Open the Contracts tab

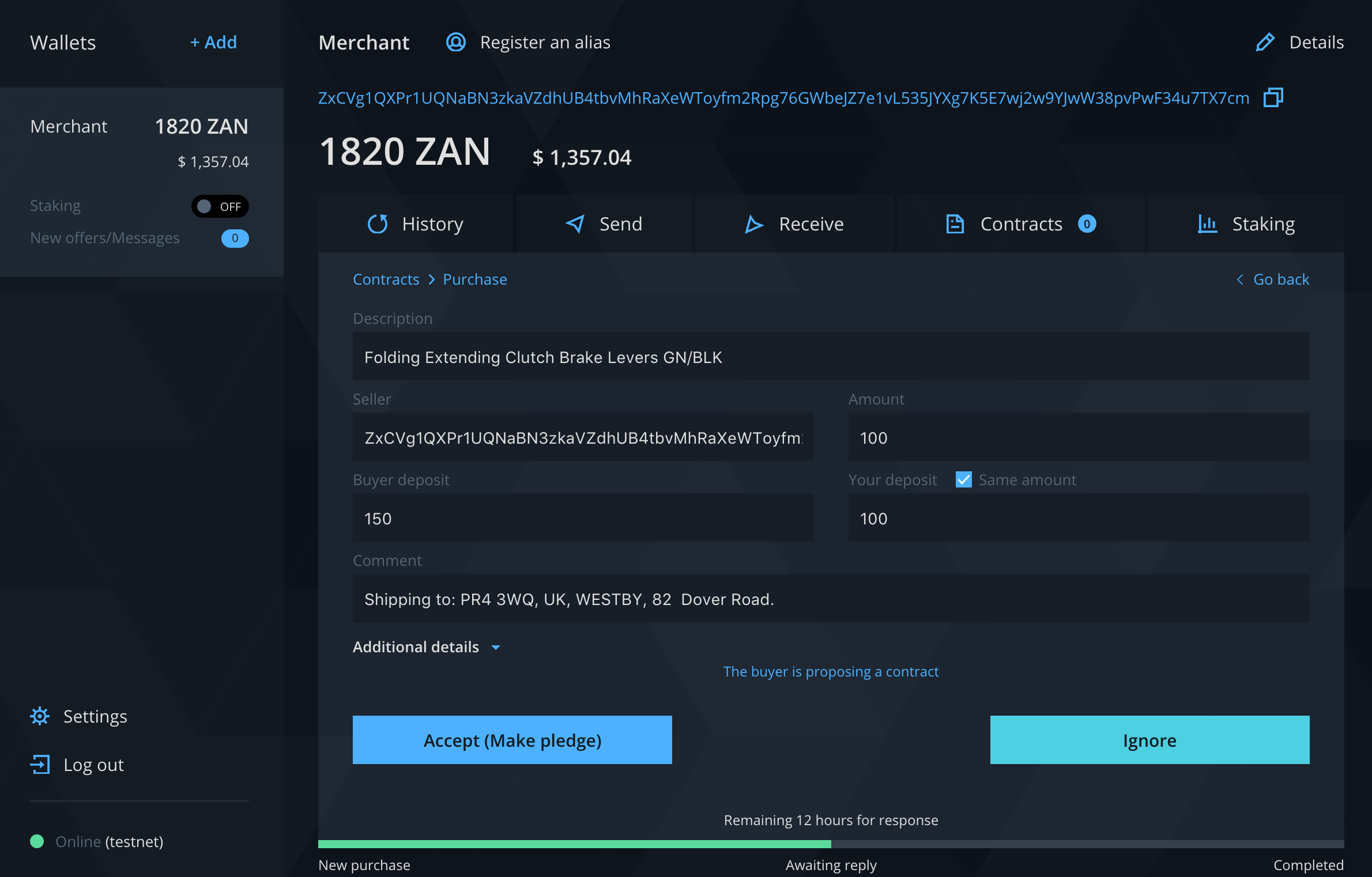(1020, 224)
